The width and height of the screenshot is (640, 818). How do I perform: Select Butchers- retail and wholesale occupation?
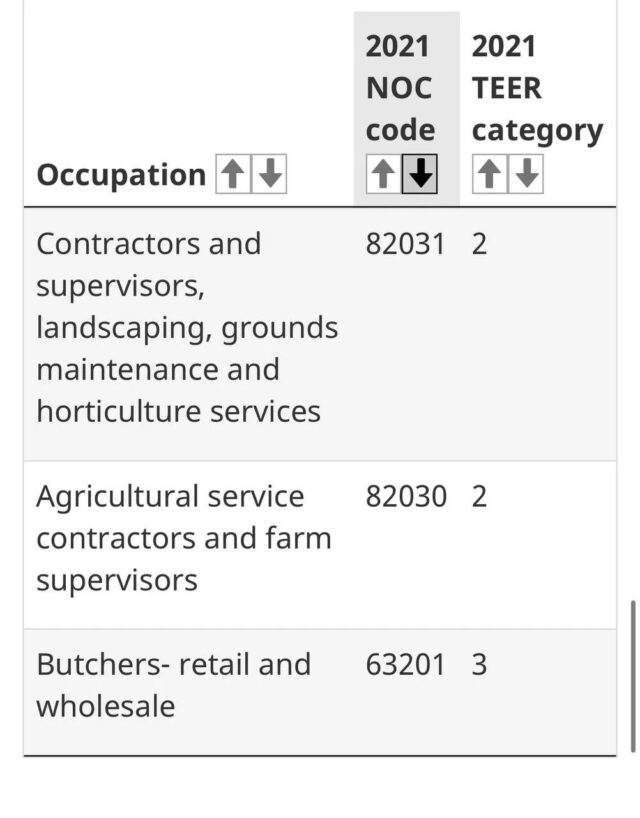pos(173,685)
